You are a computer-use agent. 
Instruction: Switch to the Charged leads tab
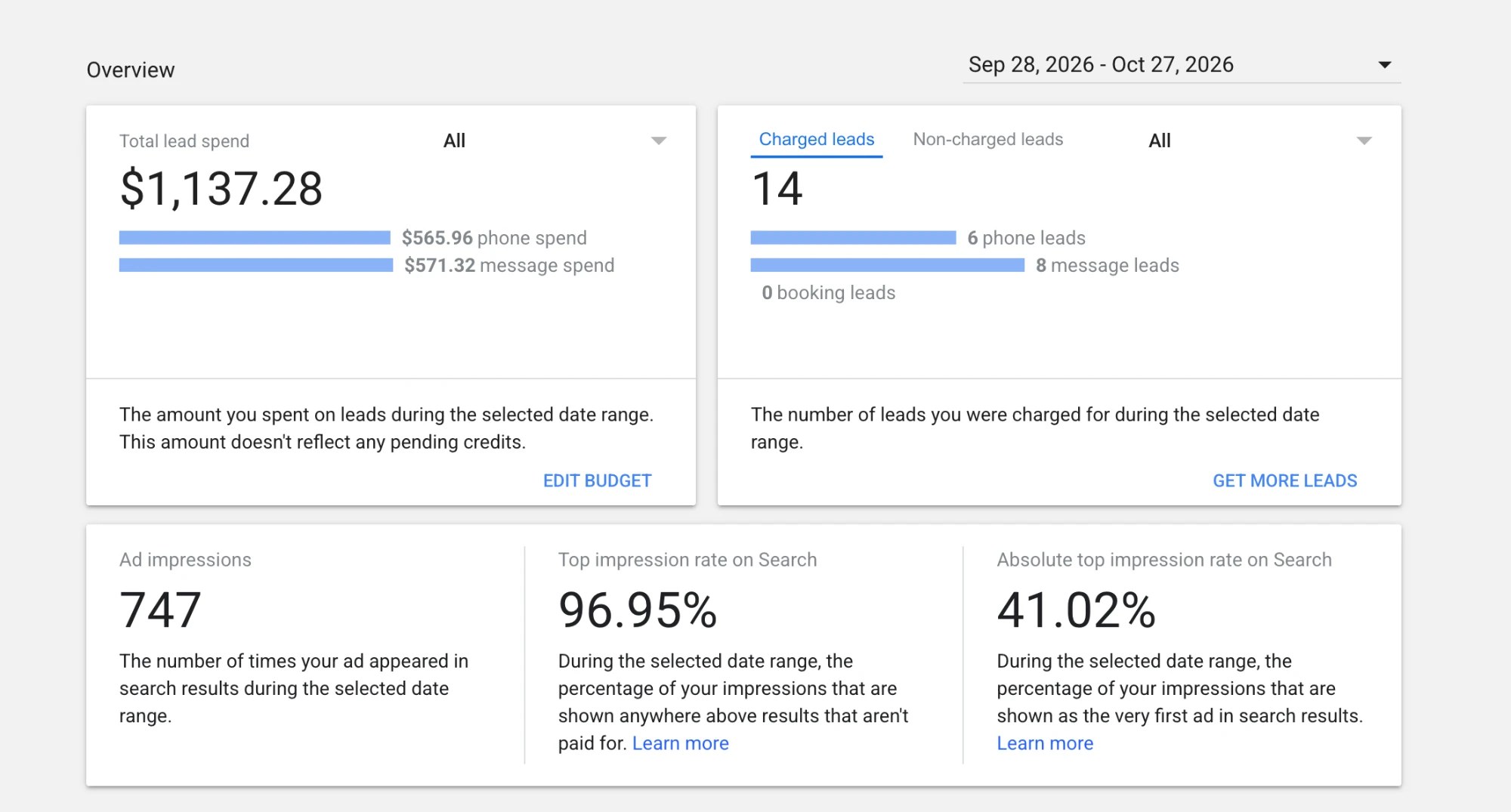pyautogui.click(x=817, y=140)
